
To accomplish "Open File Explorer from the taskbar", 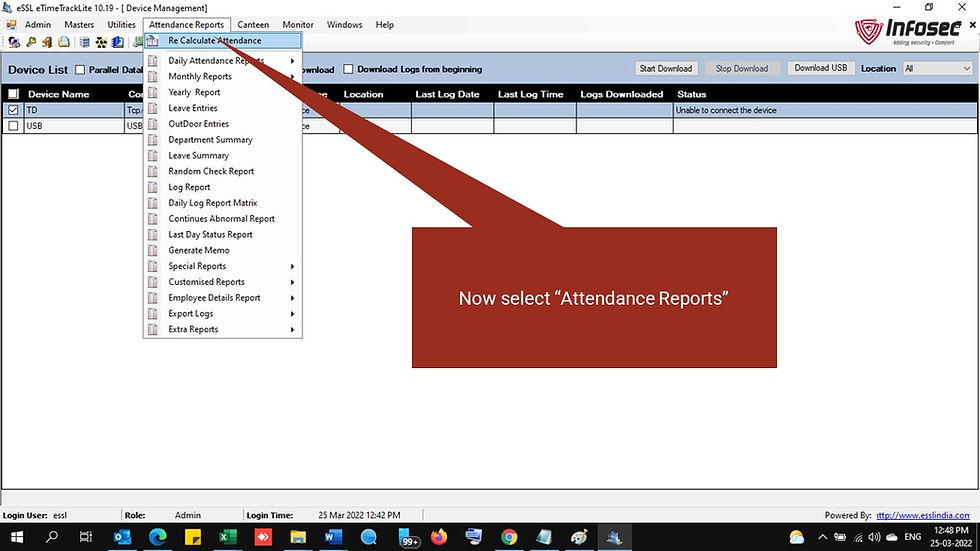I will point(298,537).
